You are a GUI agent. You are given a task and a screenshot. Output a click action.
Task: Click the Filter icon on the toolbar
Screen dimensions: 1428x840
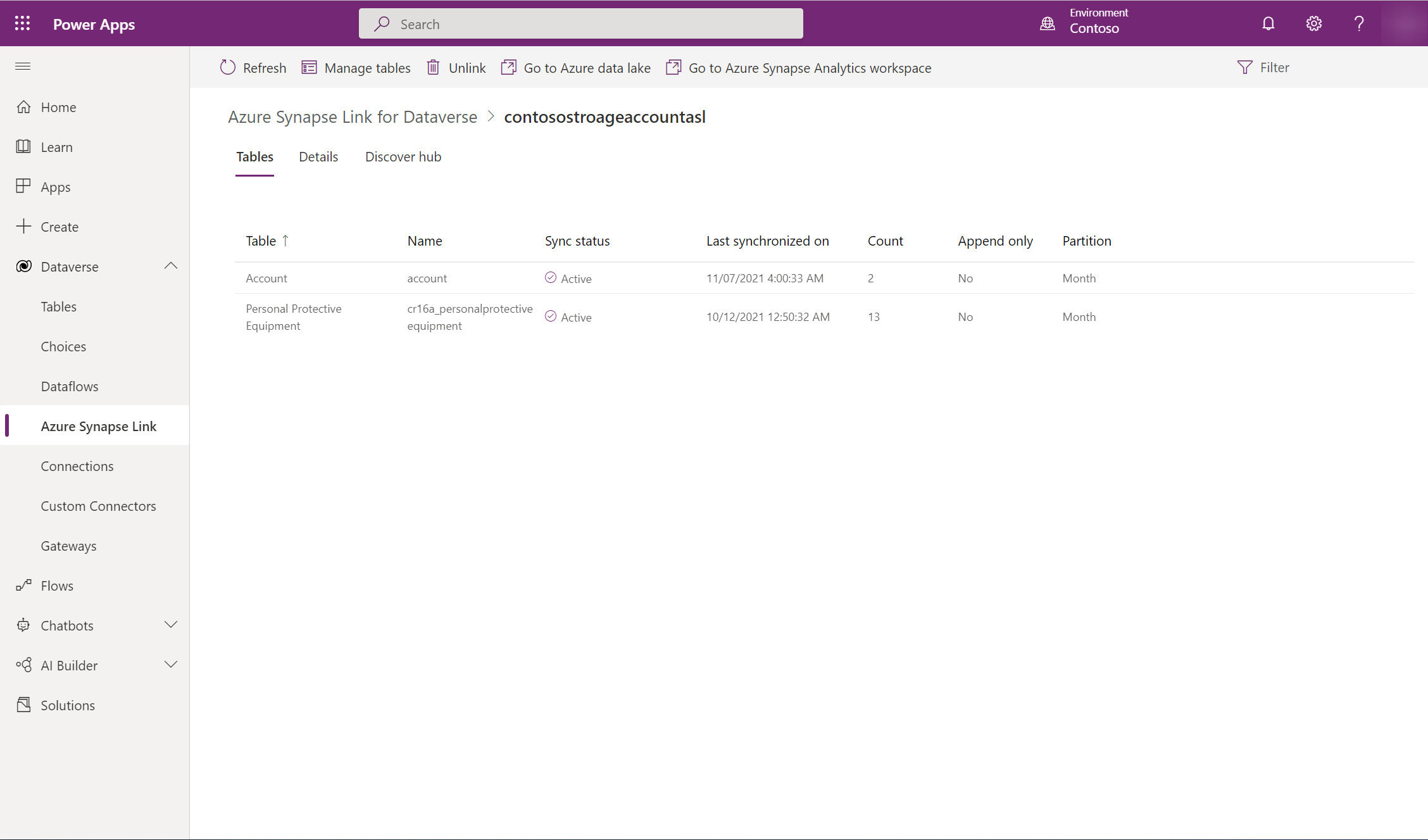1245,67
